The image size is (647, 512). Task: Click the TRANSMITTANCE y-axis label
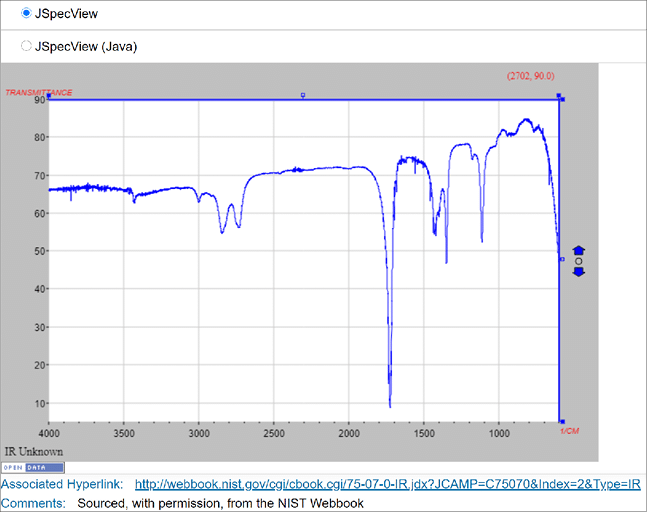(x=38, y=92)
